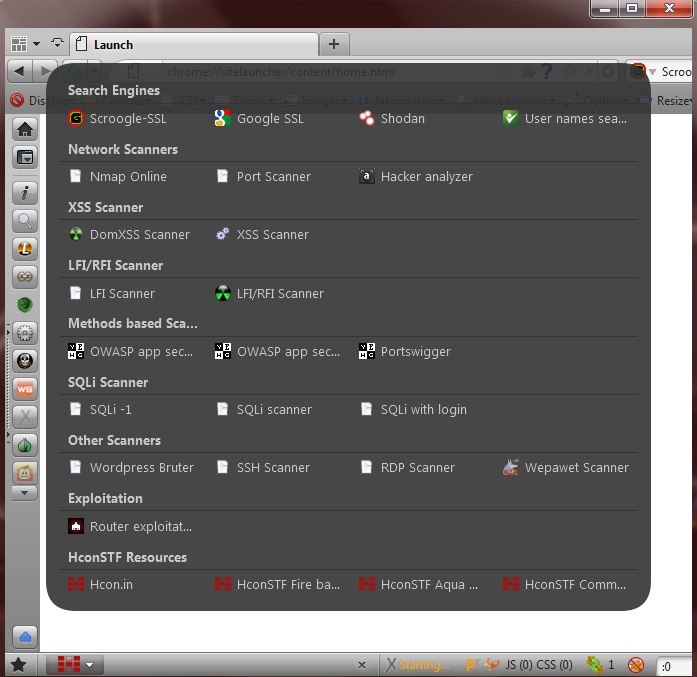The width and height of the screenshot is (697, 677).
Task: Open SSH Scanner entry
Action: 263,467
